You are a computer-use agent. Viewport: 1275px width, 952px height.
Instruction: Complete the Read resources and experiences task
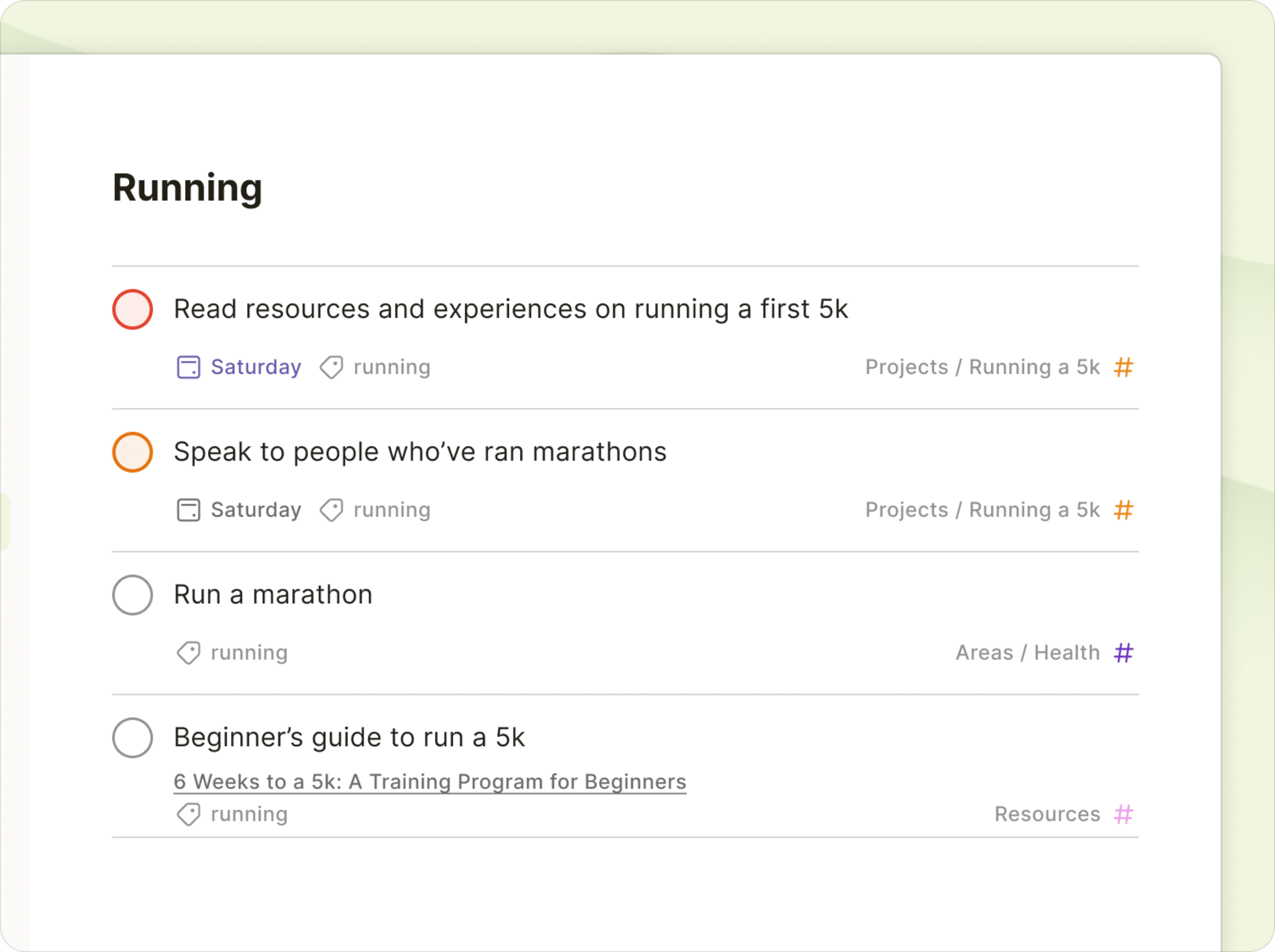[x=133, y=310]
